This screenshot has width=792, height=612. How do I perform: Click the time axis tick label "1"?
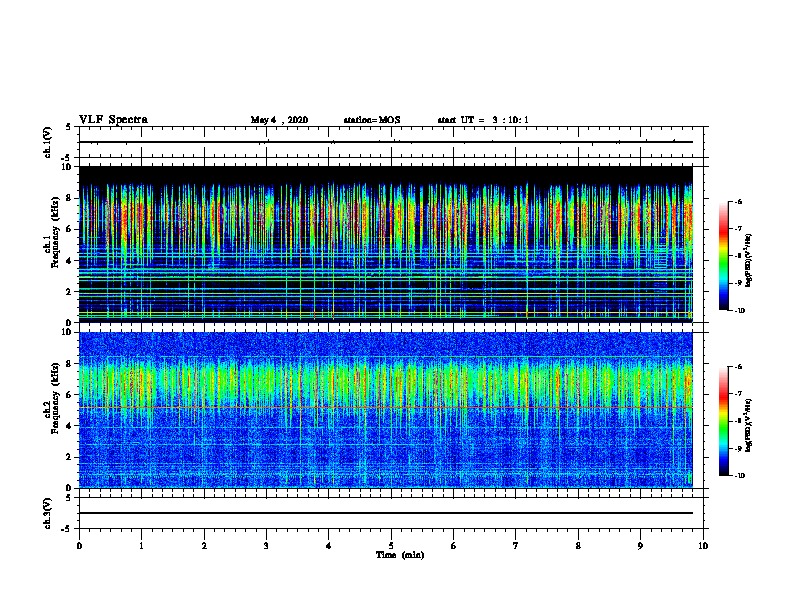click(x=141, y=546)
